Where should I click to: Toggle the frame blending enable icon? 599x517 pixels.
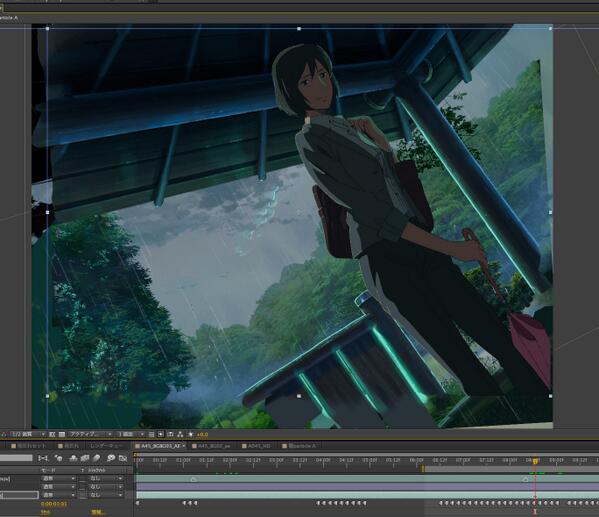click(85, 458)
